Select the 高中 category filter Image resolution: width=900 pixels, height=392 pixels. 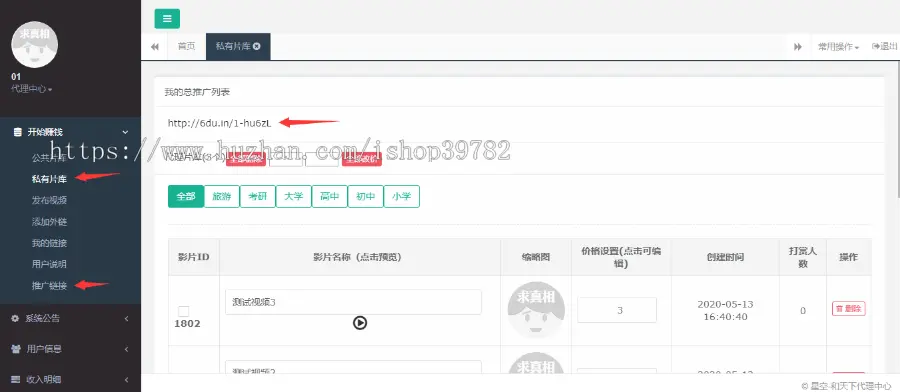tap(329, 196)
